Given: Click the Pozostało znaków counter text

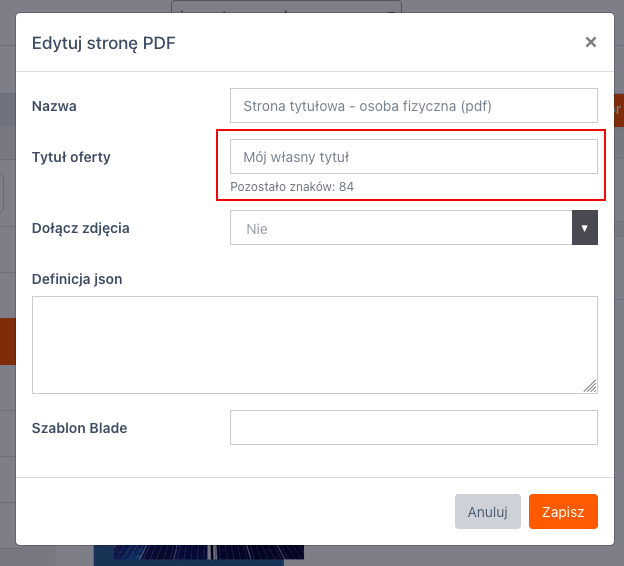Looking at the screenshot, I should [x=292, y=187].
